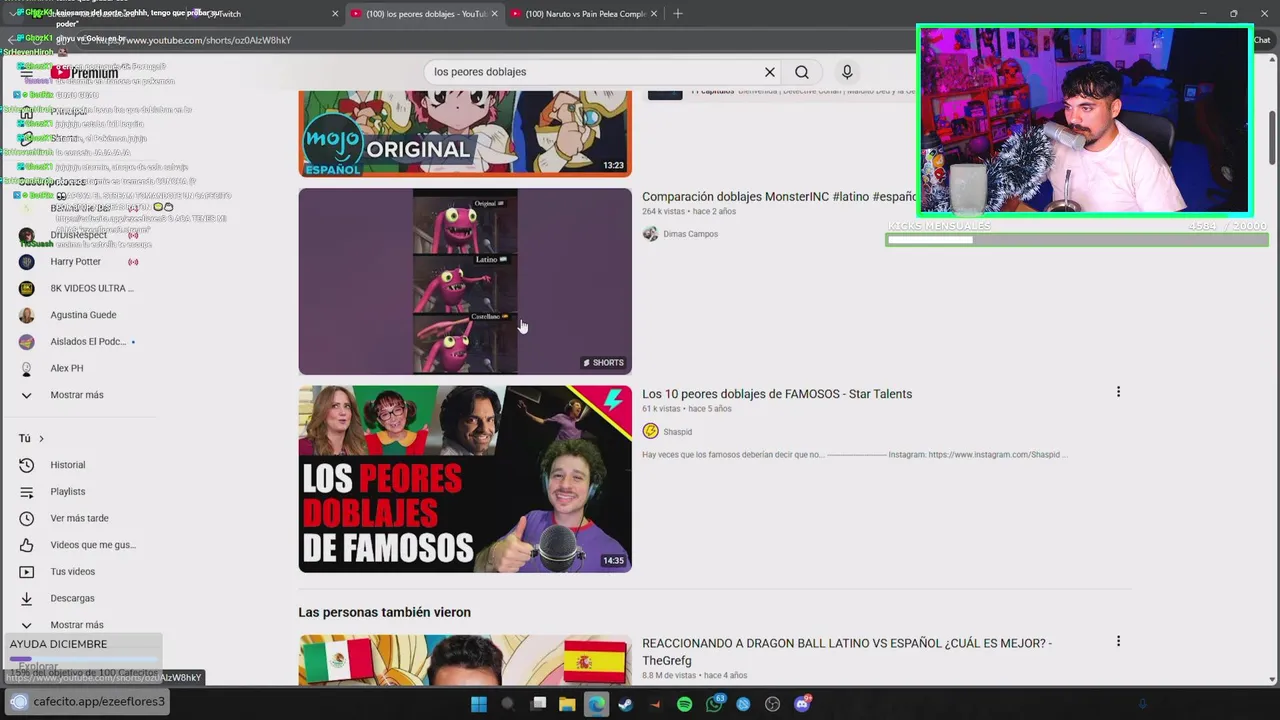
Task: Open Spotify from the taskbar
Action: point(684,704)
